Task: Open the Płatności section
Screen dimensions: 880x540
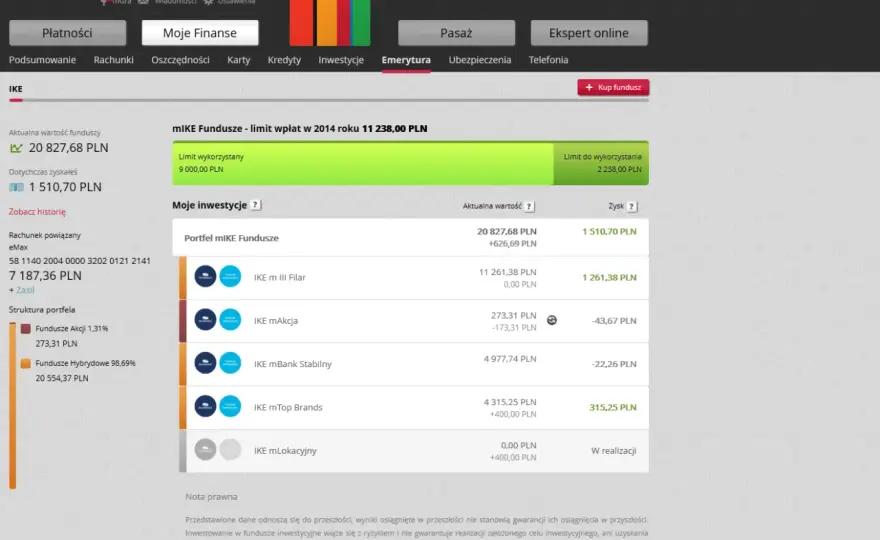Action: tap(67, 33)
